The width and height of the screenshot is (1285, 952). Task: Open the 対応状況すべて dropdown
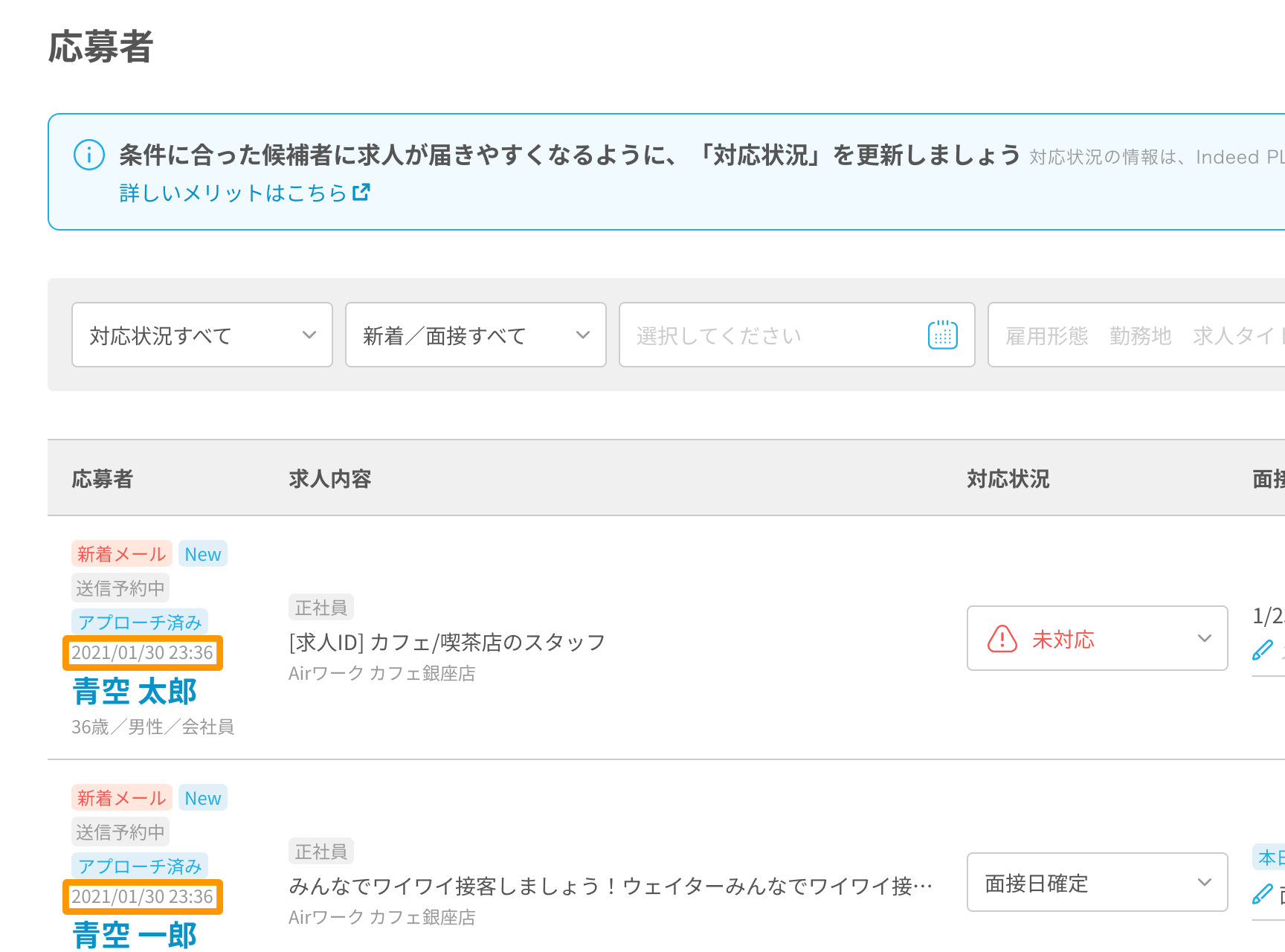202,335
